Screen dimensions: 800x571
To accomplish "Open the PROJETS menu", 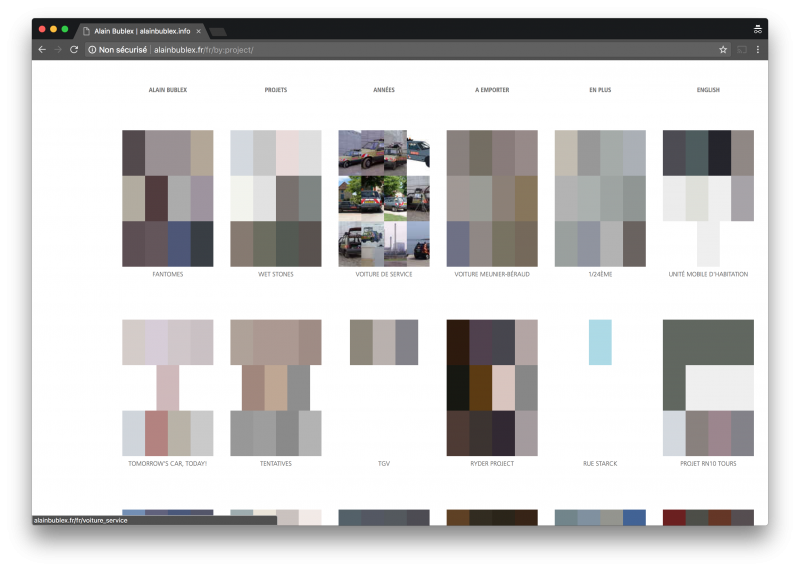I will tap(276, 90).
